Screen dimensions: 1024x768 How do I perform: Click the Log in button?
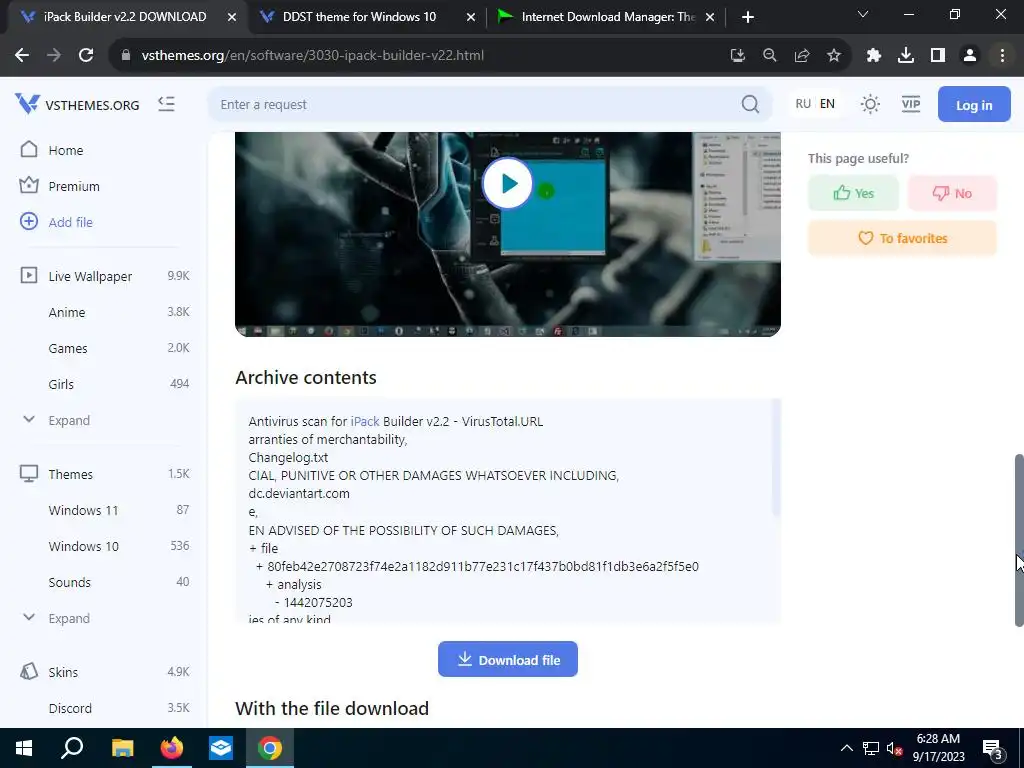[x=974, y=104]
